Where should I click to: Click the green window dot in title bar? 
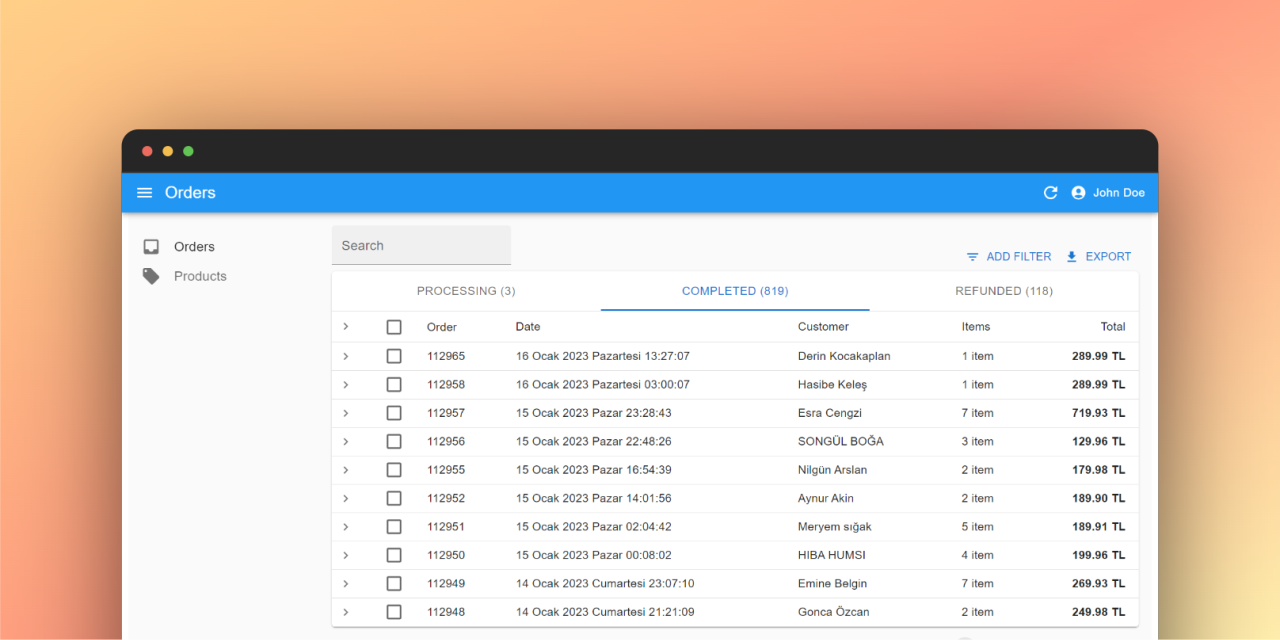click(x=188, y=151)
